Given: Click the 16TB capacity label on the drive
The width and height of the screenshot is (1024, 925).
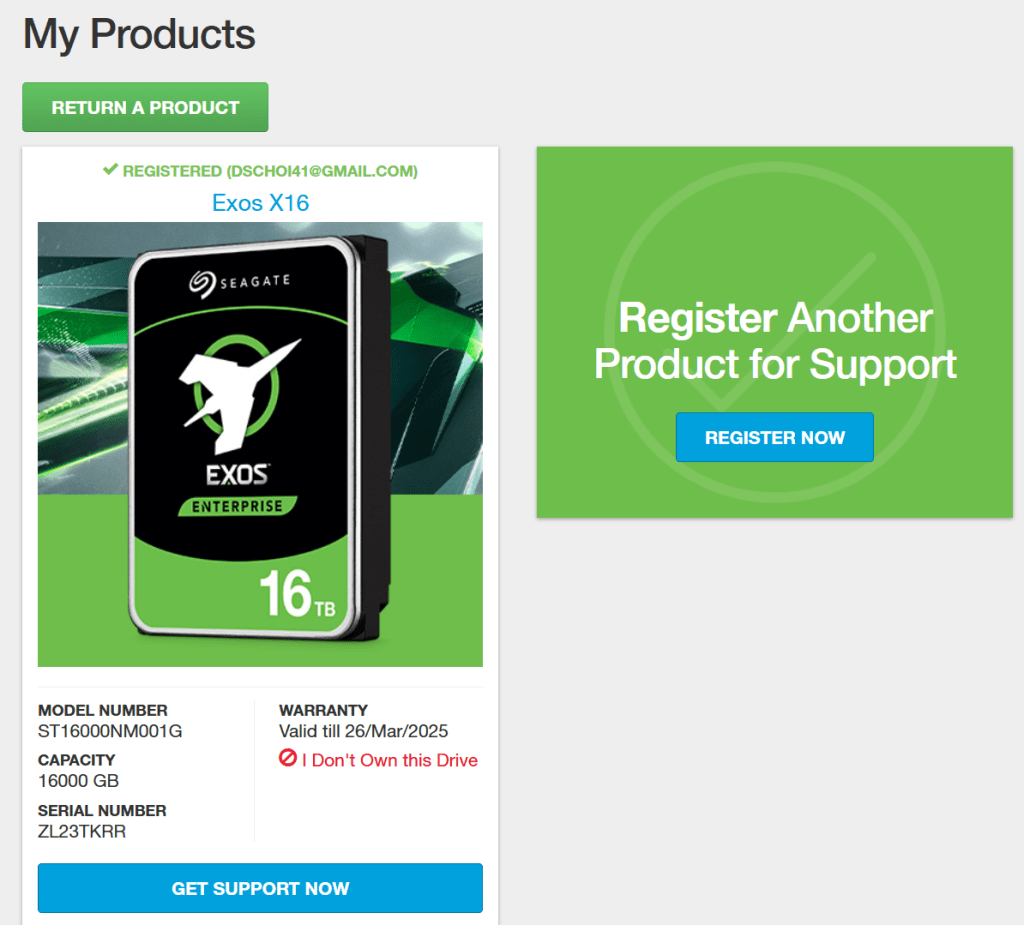Looking at the screenshot, I should coord(297,594).
